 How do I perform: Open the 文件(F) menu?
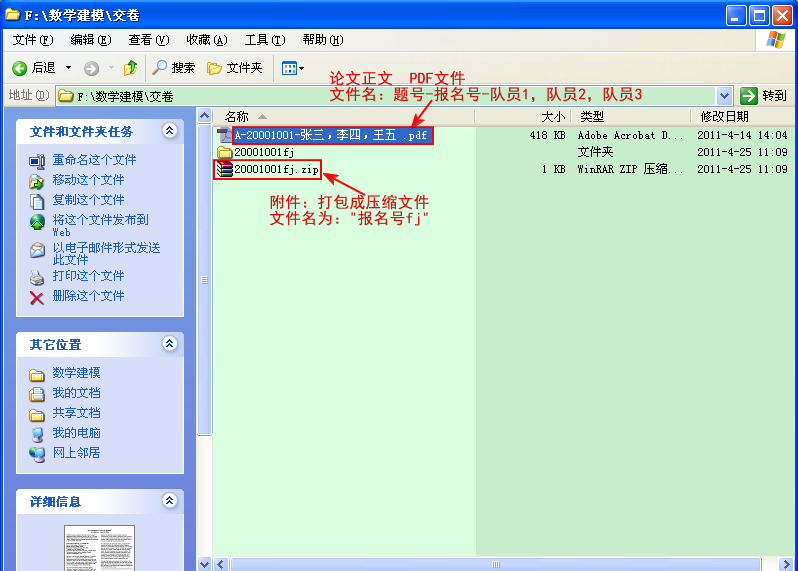tap(32, 40)
